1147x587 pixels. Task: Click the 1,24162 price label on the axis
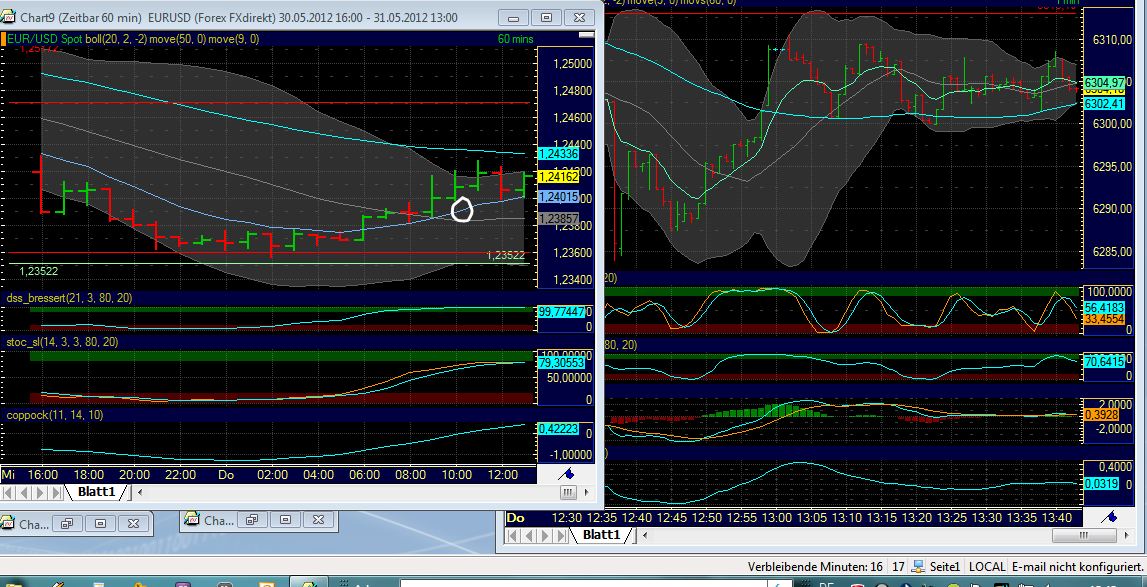558,178
